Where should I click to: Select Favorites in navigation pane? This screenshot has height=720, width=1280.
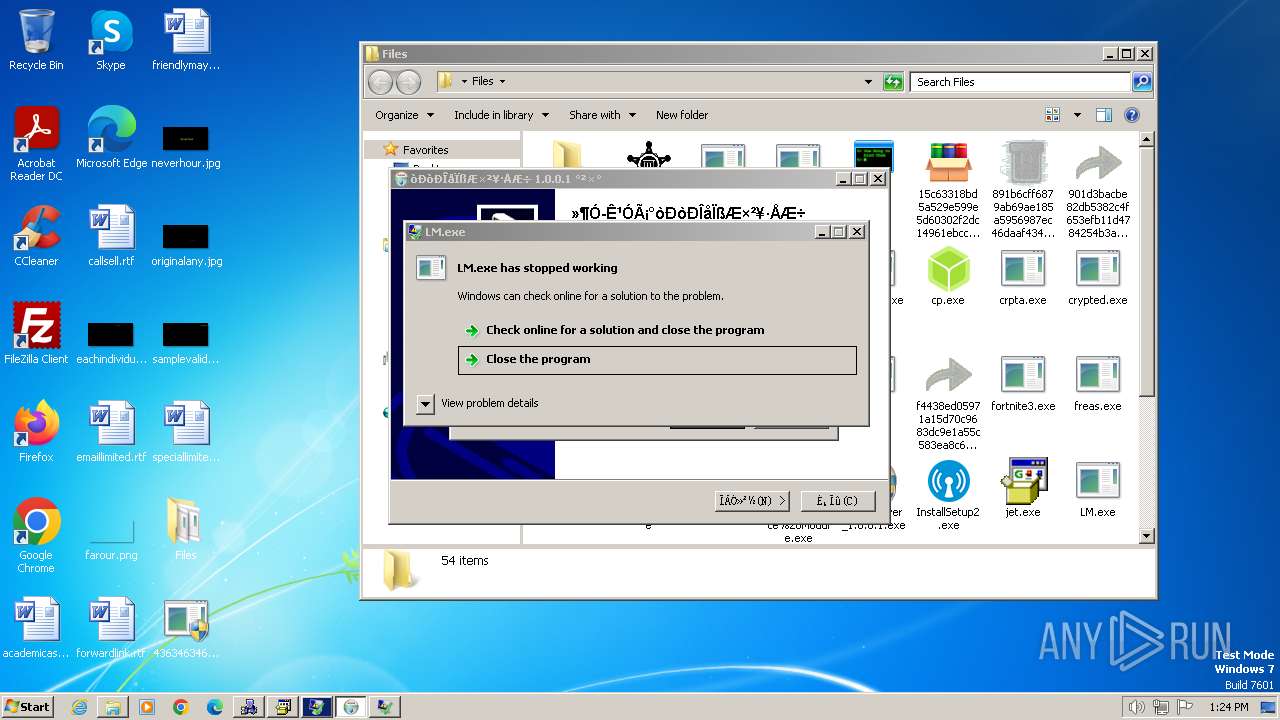click(425, 150)
